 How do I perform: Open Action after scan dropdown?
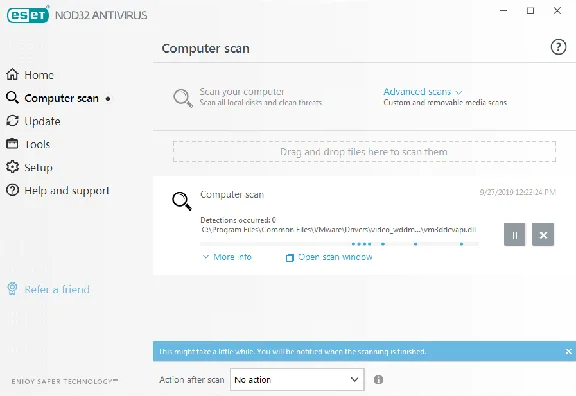[x=297, y=379]
